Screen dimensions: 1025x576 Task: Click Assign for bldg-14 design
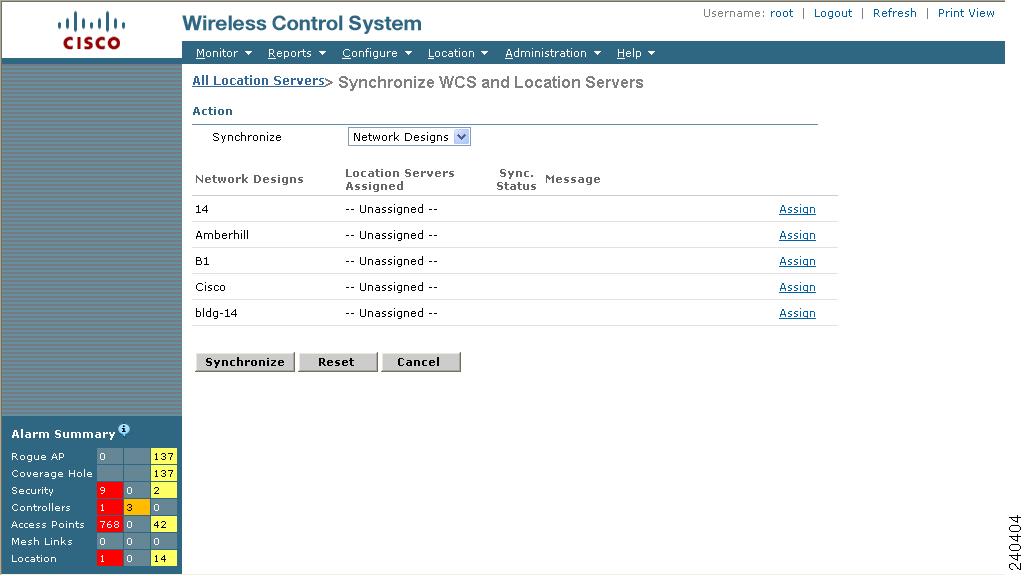(797, 313)
